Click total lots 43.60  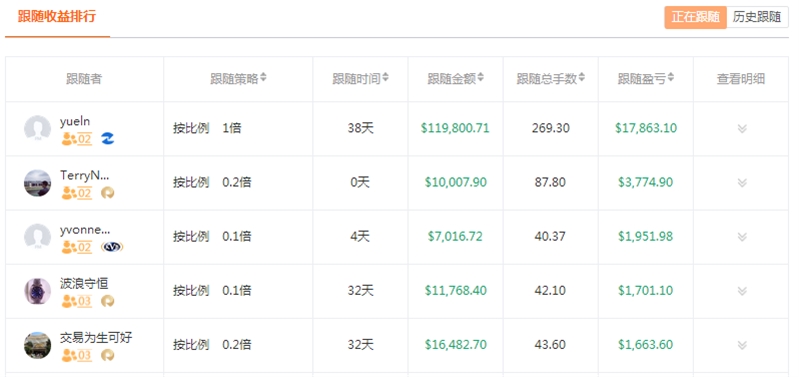click(x=550, y=345)
